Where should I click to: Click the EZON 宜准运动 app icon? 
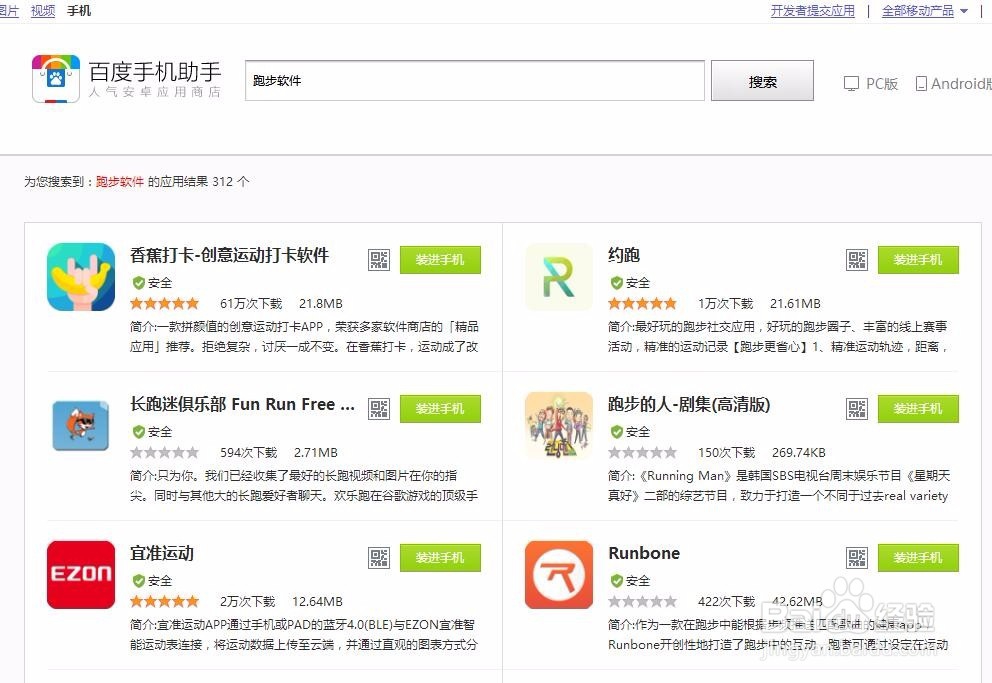tap(80, 575)
